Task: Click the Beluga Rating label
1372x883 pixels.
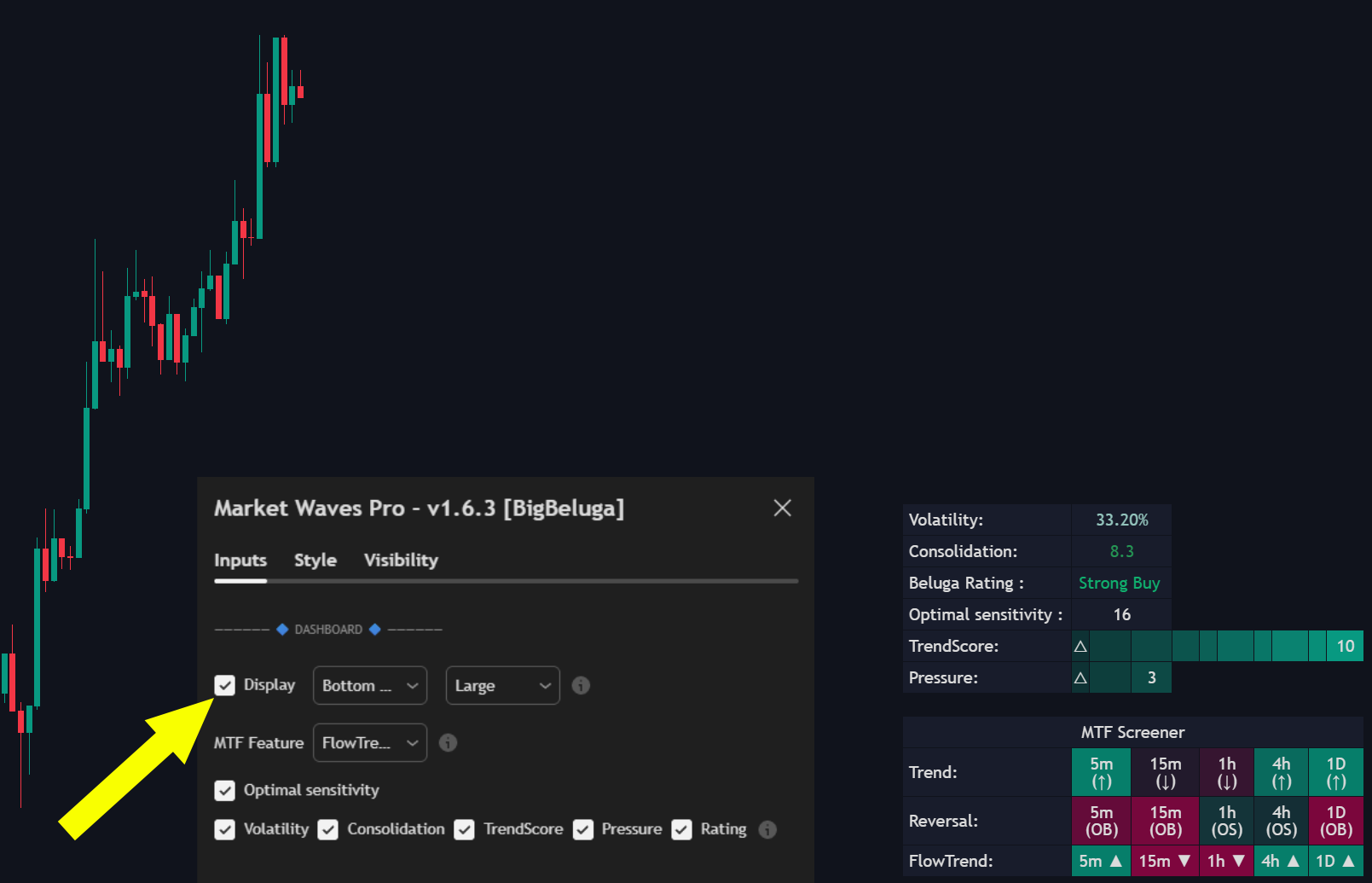Action: click(966, 583)
